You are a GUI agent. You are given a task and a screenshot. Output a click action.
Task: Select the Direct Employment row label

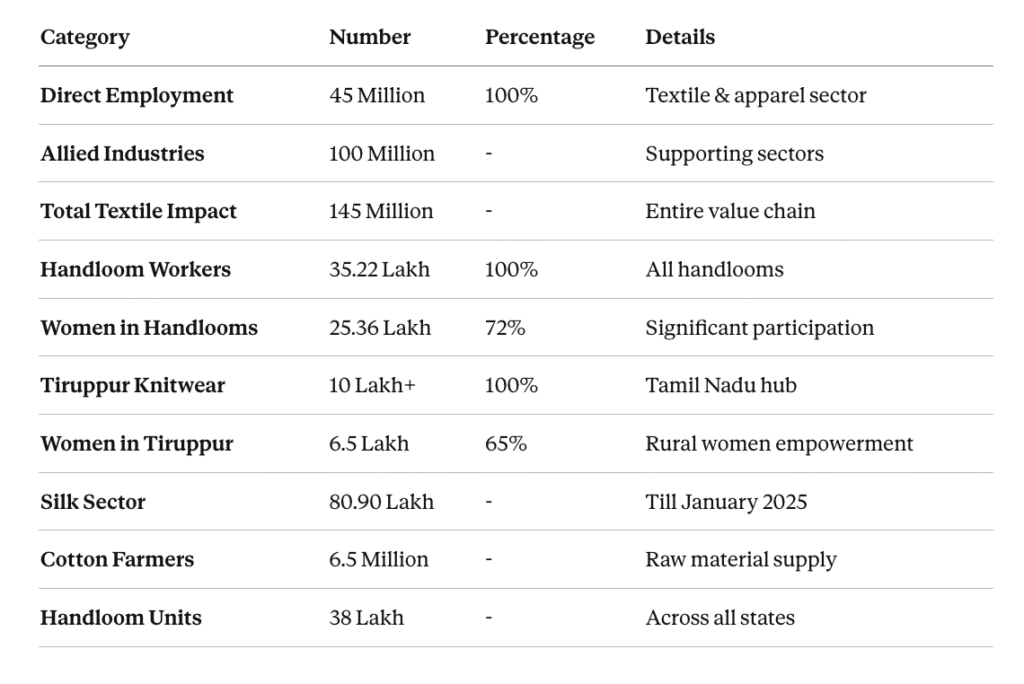[137, 96]
